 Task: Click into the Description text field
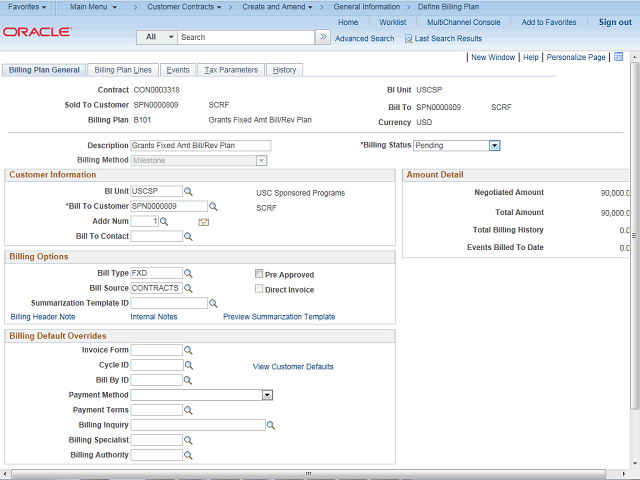pos(200,145)
